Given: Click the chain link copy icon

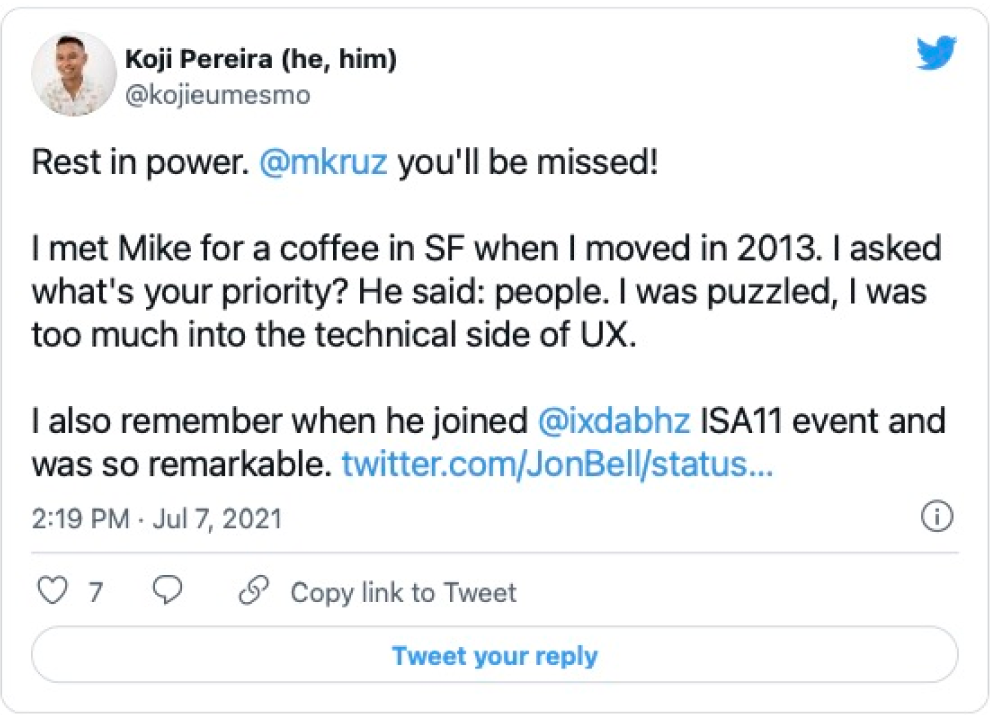Looking at the screenshot, I should click(254, 592).
